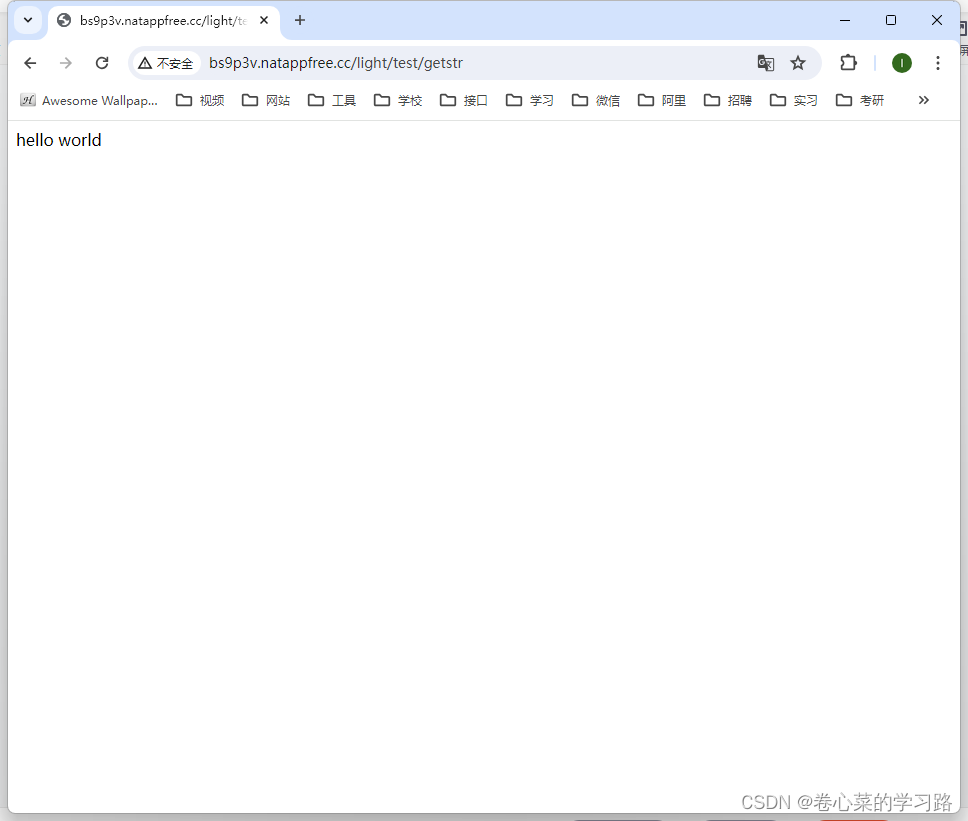Viewport: 968px width, 821px height.
Task: Open a new tab with plus button
Action: click(300, 20)
